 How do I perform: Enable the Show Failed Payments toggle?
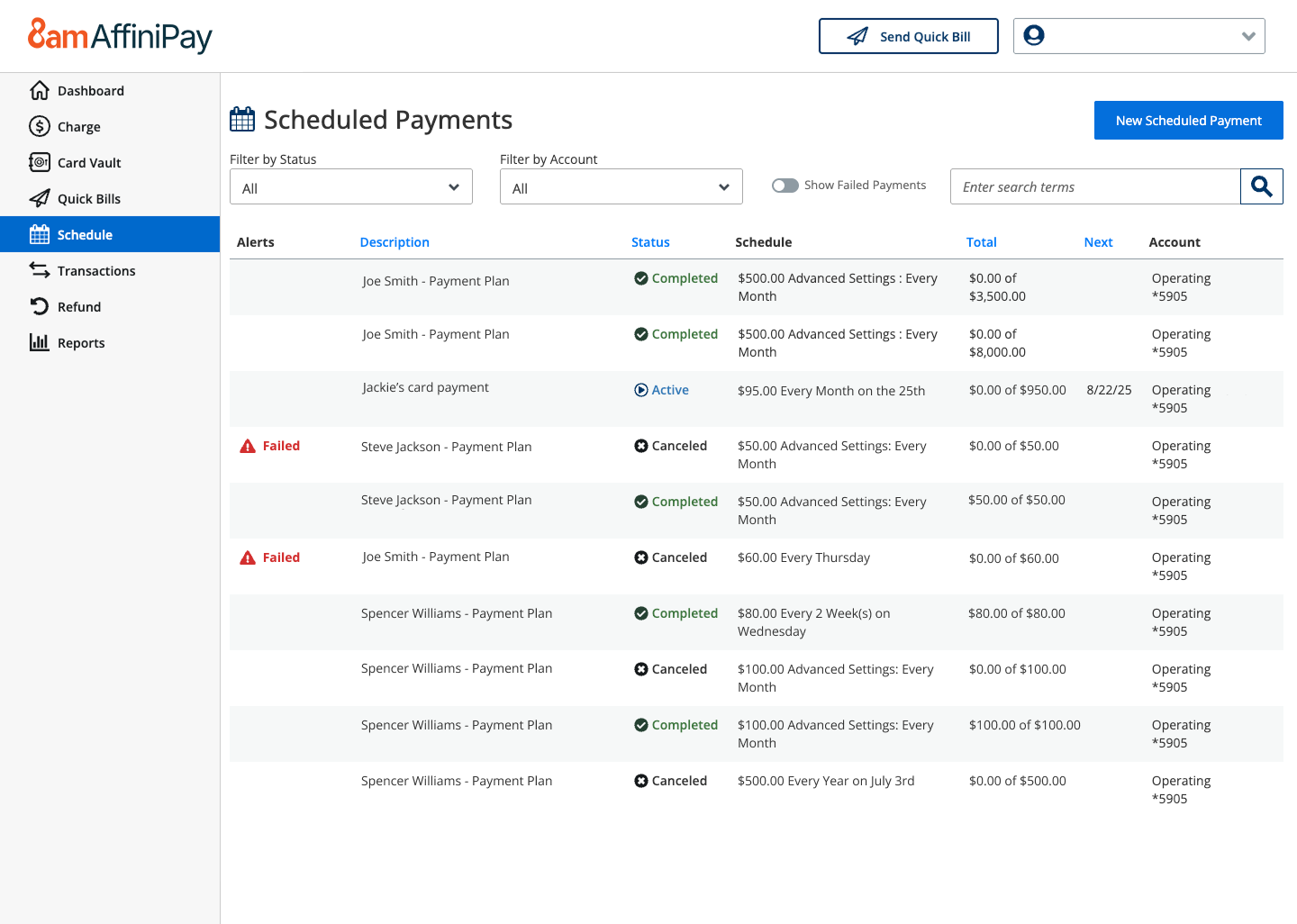coord(785,186)
